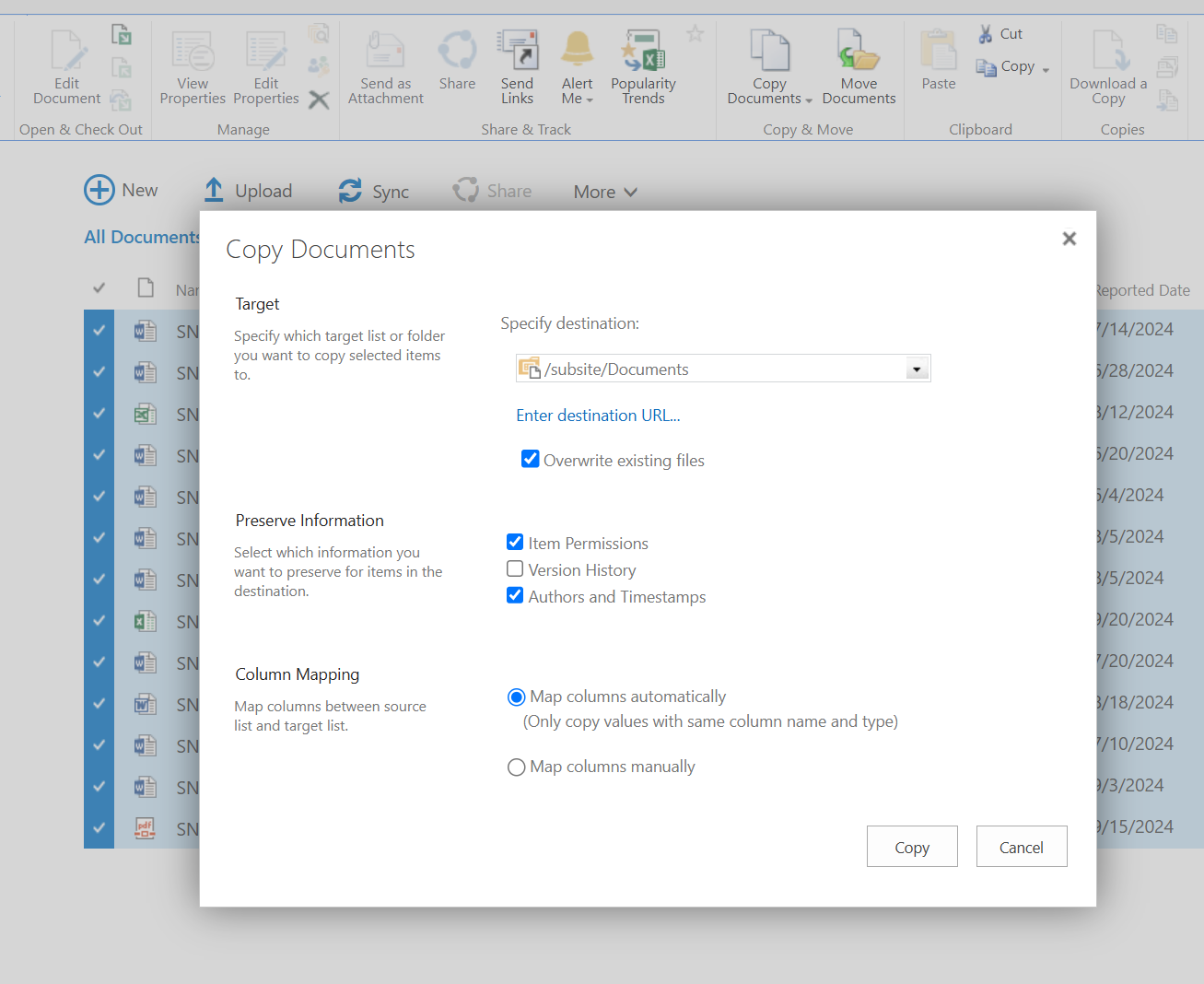The width and height of the screenshot is (1204, 984).
Task: Select Map columns manually
Action: click(x=517, y=767)
